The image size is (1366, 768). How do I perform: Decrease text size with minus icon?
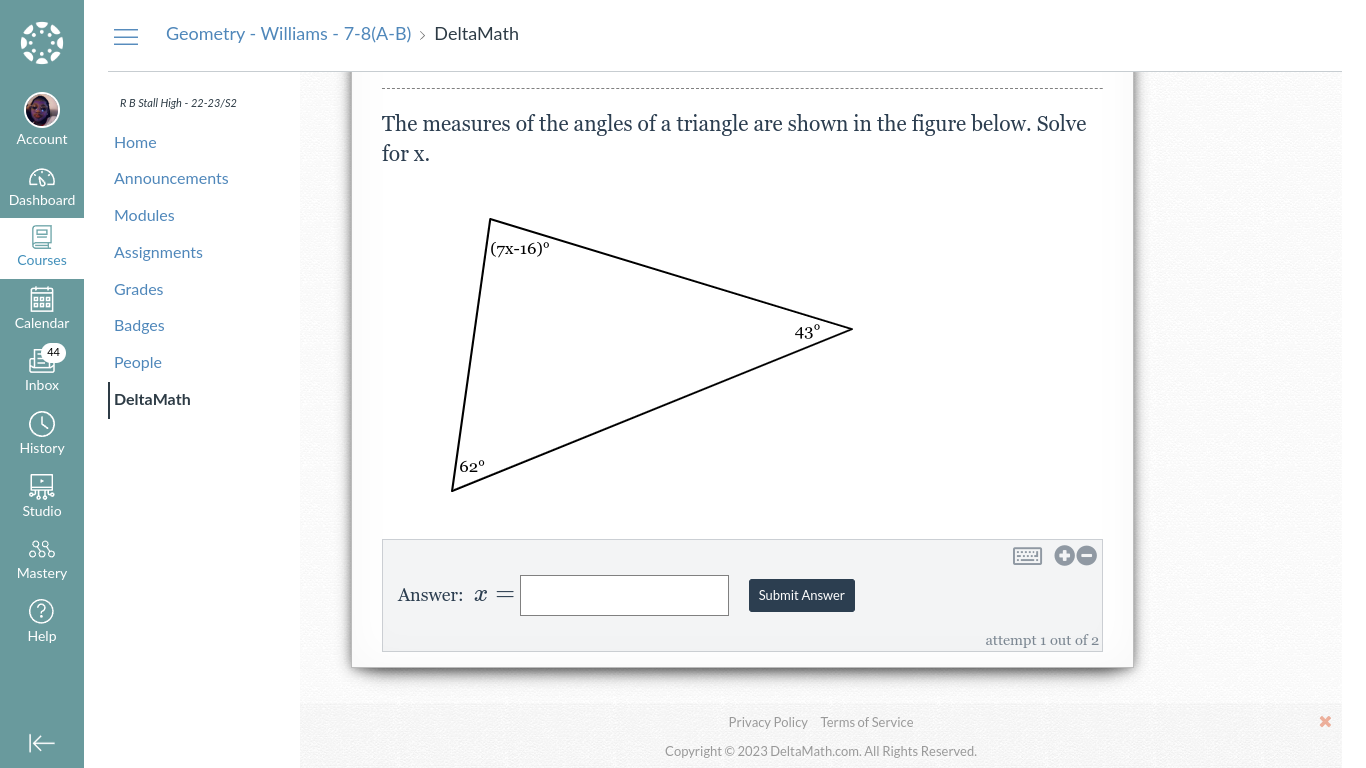coord(1087,556)
